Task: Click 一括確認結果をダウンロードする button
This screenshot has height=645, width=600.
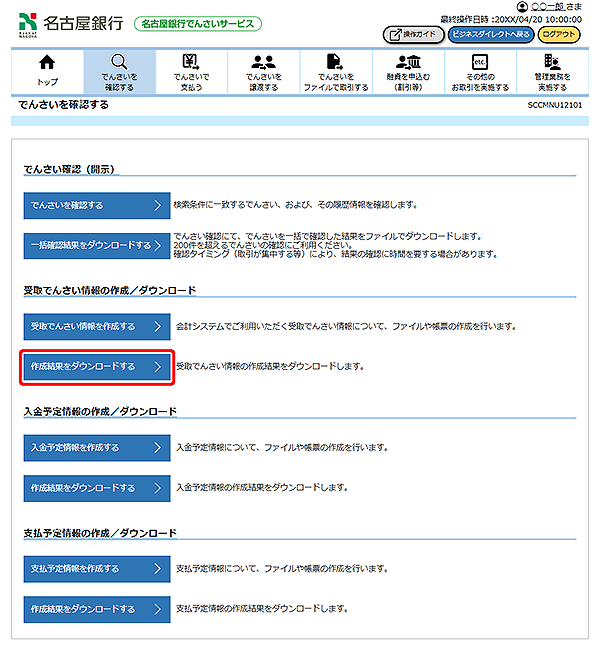Action: (x=97, y=246)
